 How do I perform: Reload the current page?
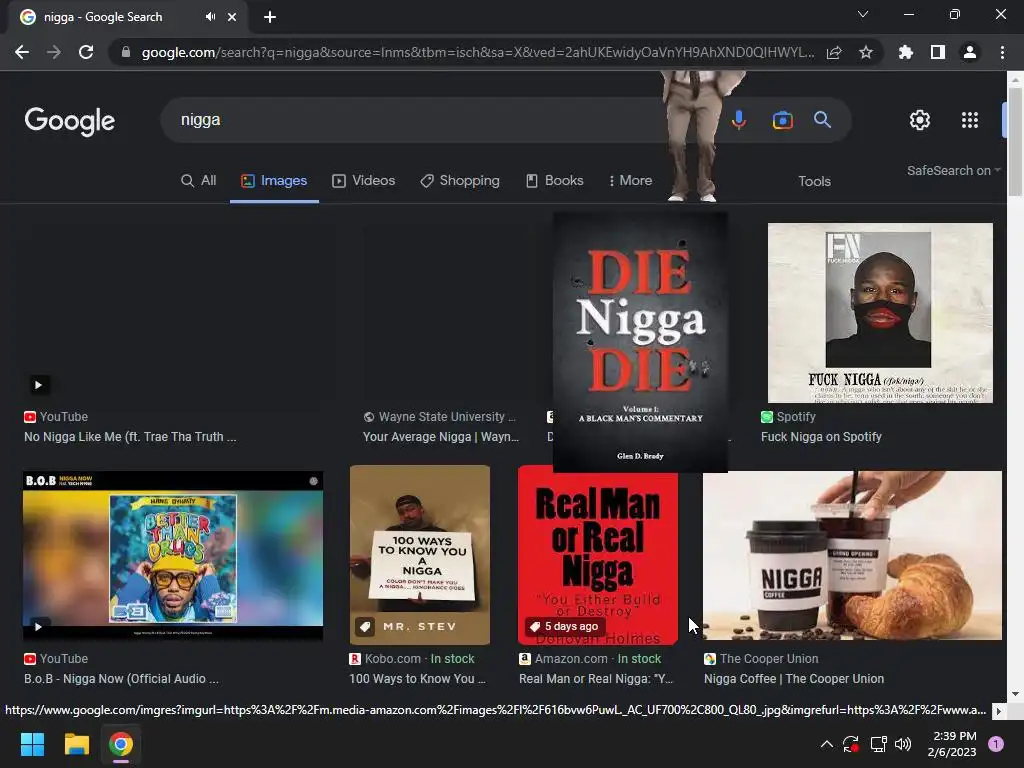[x=86, y=52]
